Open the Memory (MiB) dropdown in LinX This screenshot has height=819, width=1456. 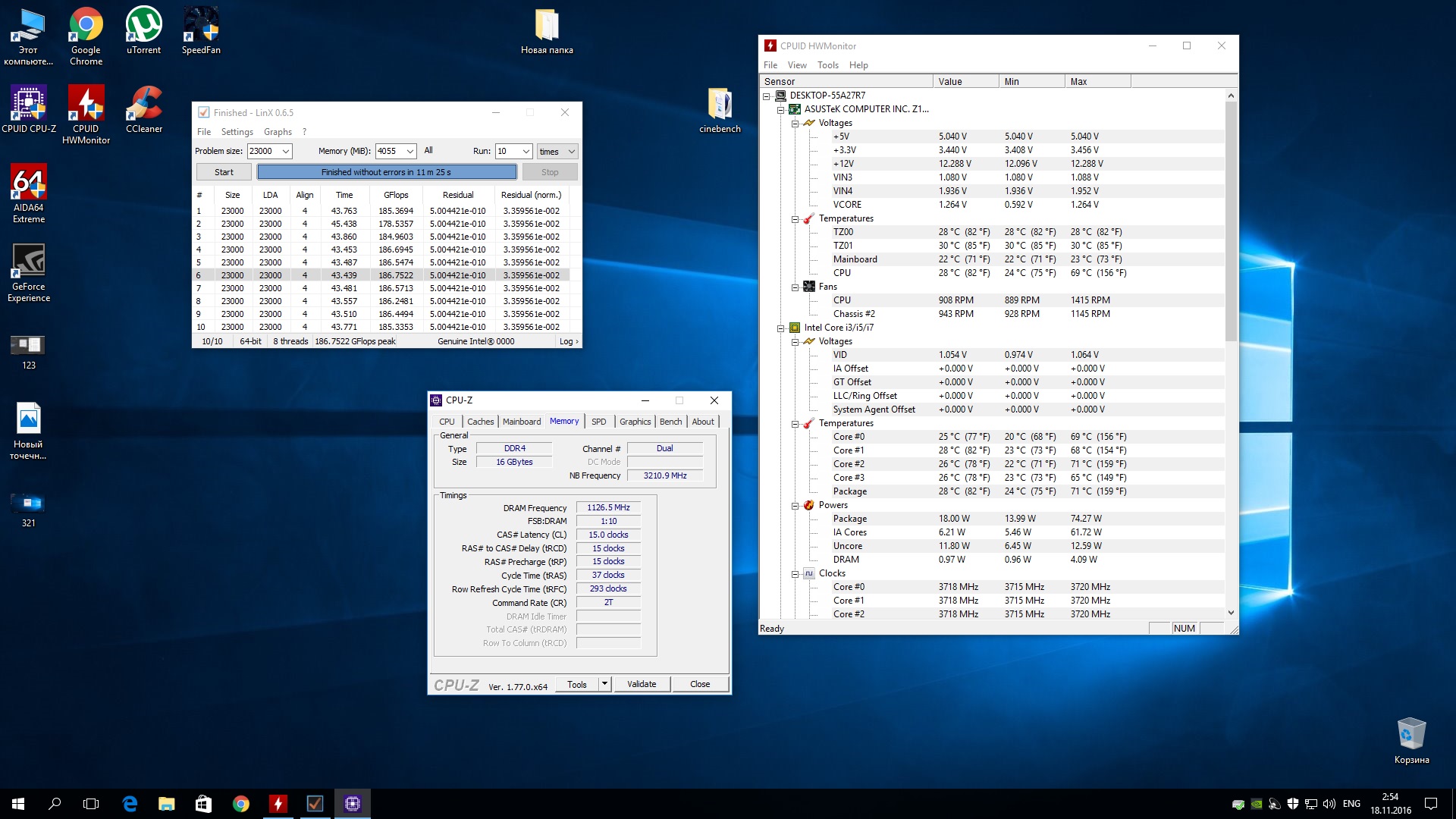pyautogui.click(x=410, y=152)
